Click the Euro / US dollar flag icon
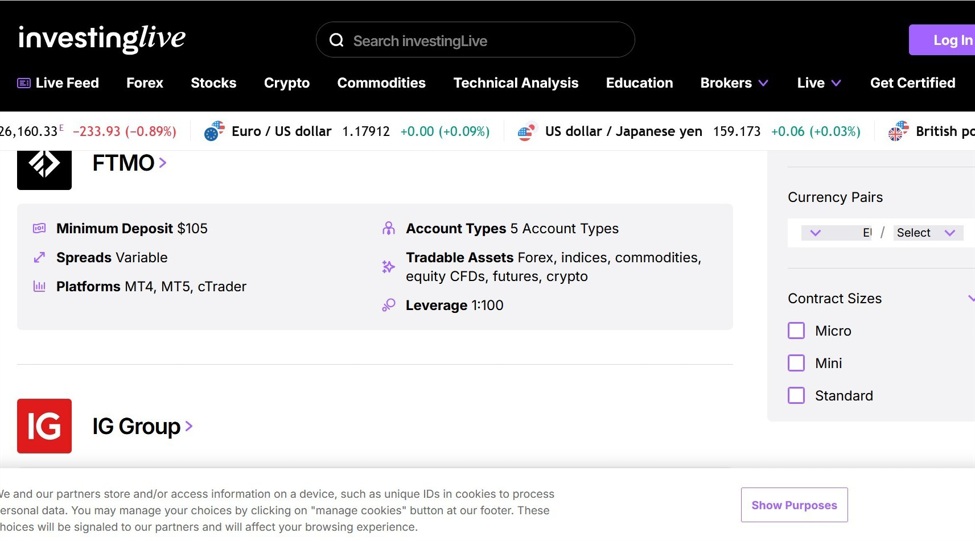The width and height of the screenshot is (975, 541). pyautogui.click(x=214, y=132)
